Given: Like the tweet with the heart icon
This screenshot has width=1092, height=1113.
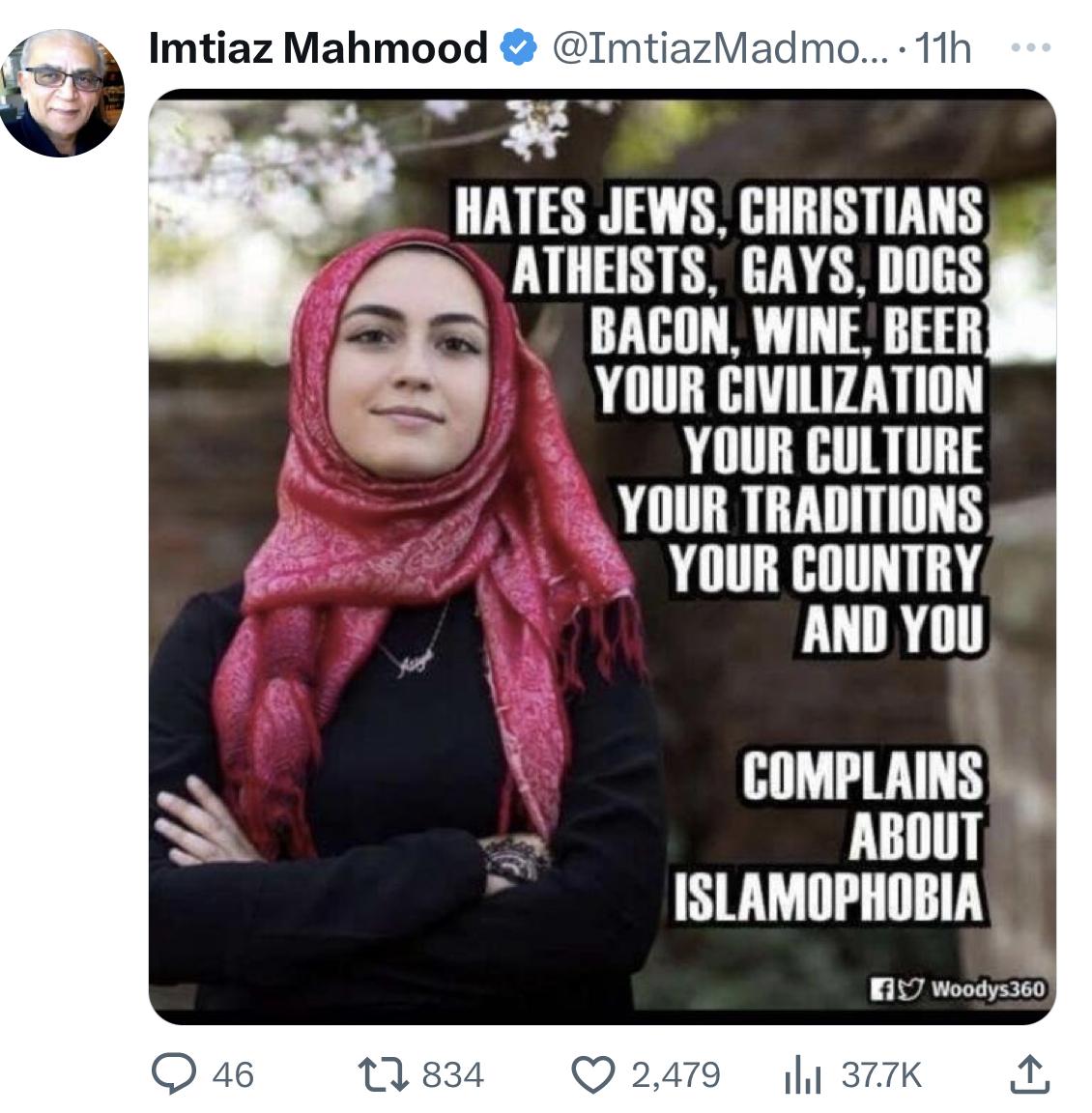Looking at the screenshot, I should (593, 1074).
